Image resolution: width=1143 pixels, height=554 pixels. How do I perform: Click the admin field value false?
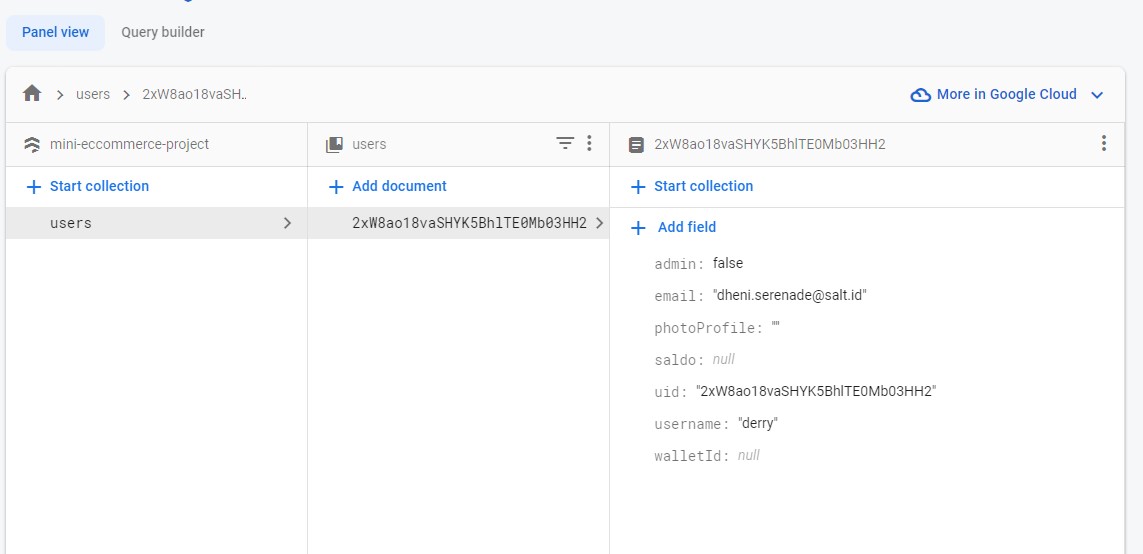[x=728, y=263]
